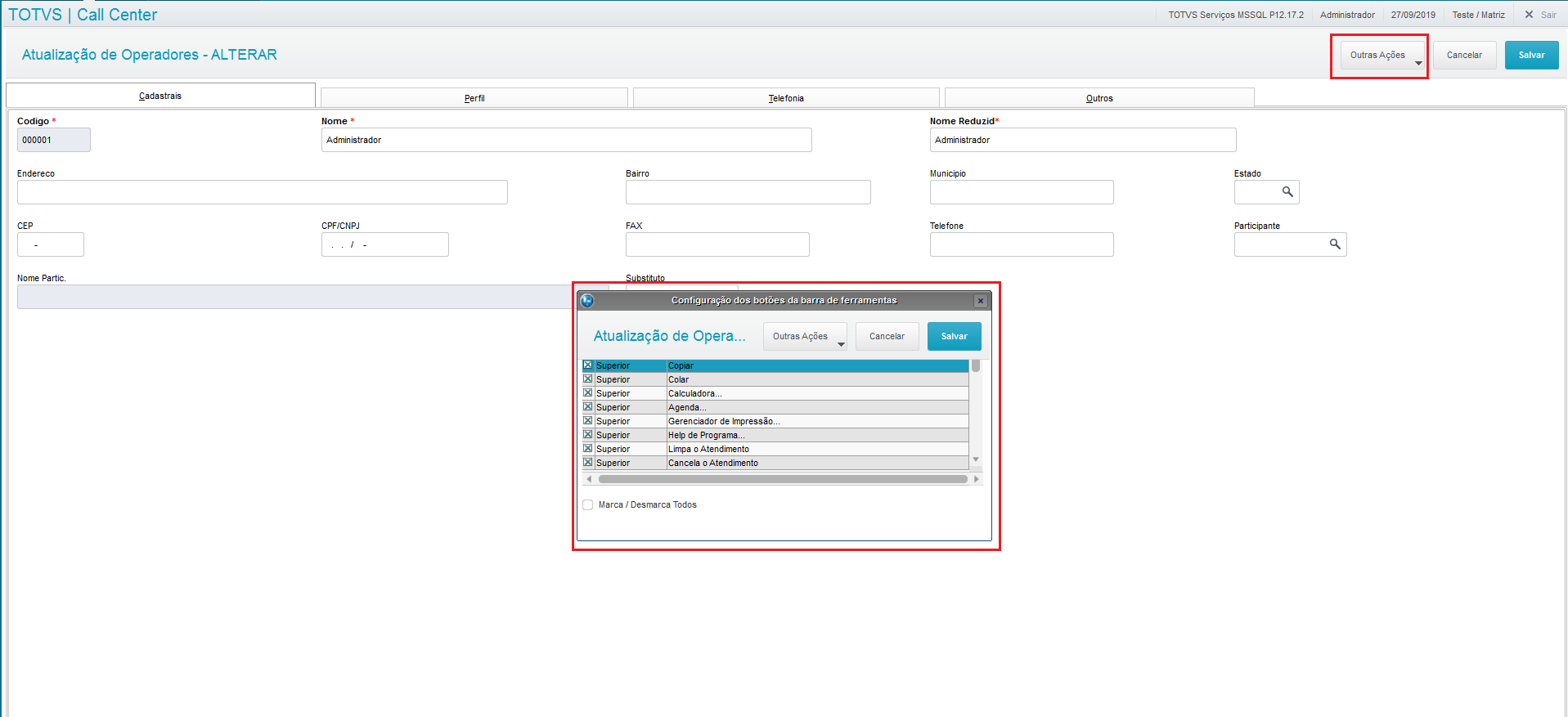
Task: Enable the Marca / Desmarca Todos checkbox
Action: coord(588,505)
